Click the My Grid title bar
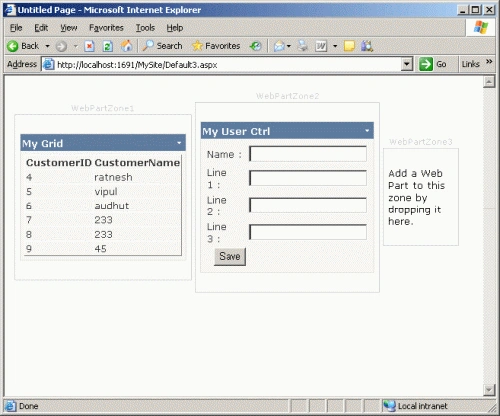Screen dimensions: 500x416 pyautogui.click(x=103, y=143)
